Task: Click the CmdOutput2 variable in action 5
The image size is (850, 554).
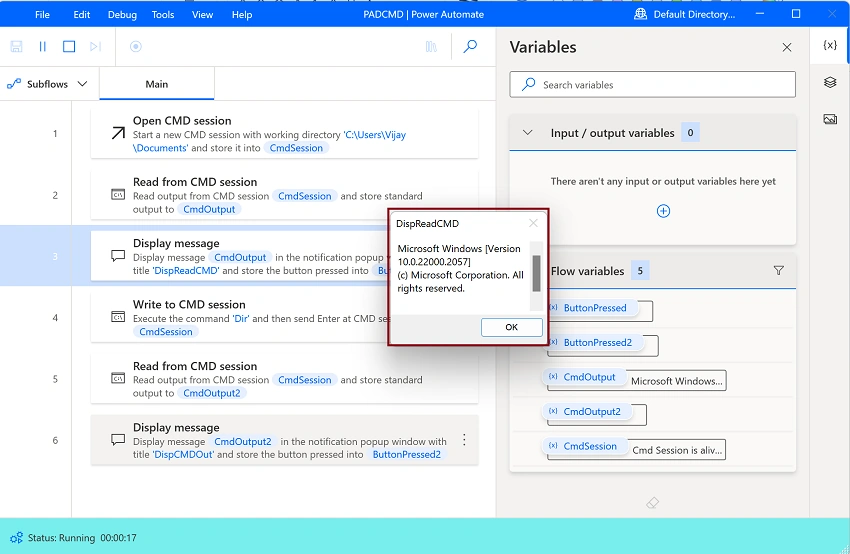Action: click(x=211, y=393)
